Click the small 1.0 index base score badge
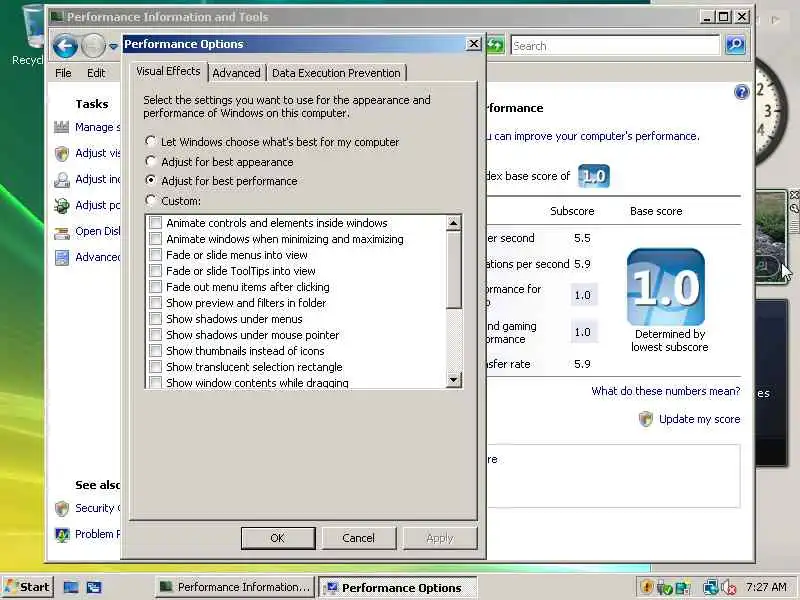Image resolution: width=800 pixels, height=600 pixels. 593,176
